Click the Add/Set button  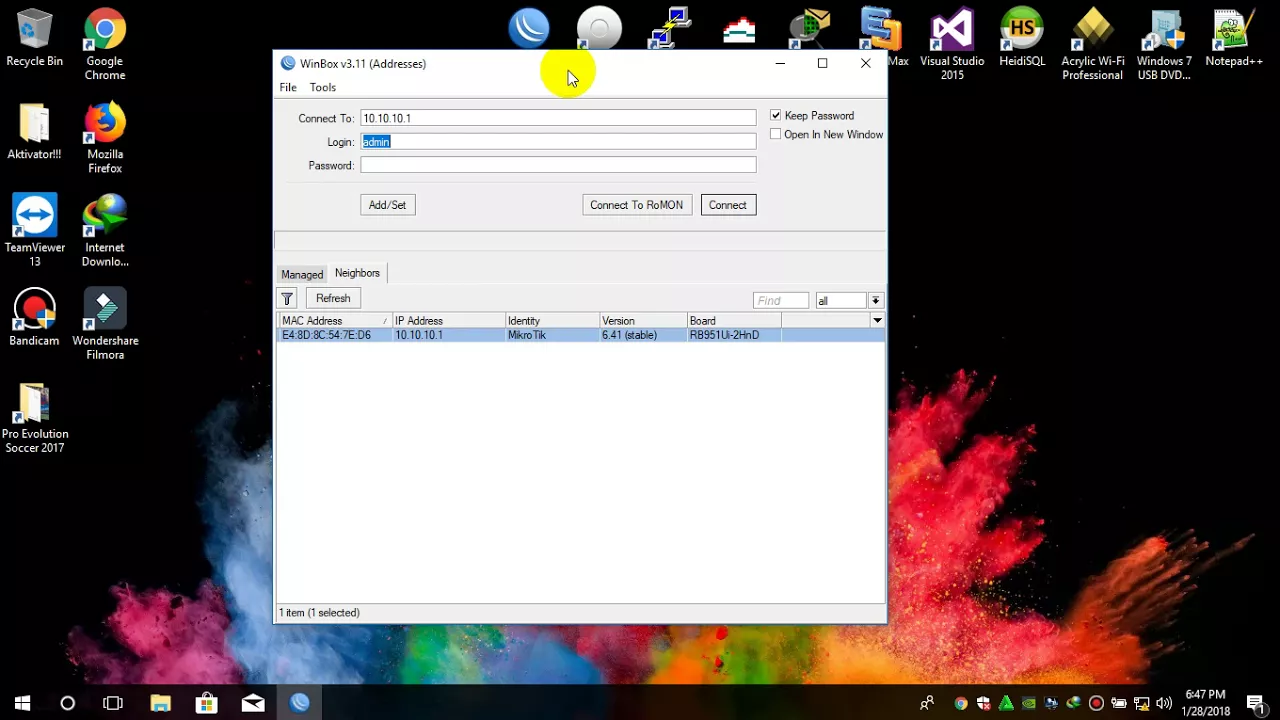387,205
